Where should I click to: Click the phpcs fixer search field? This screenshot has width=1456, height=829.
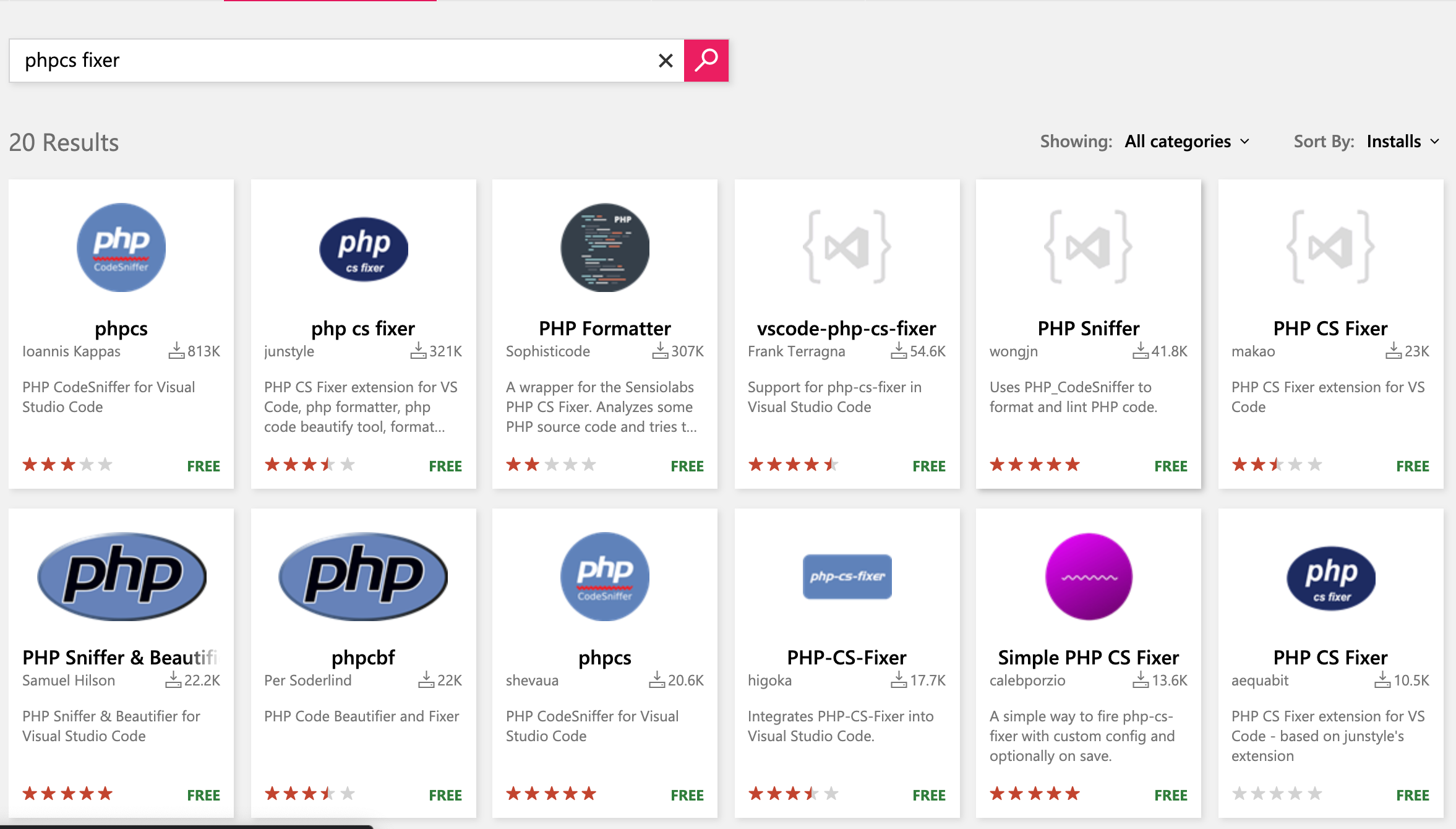tap(334, 61)
